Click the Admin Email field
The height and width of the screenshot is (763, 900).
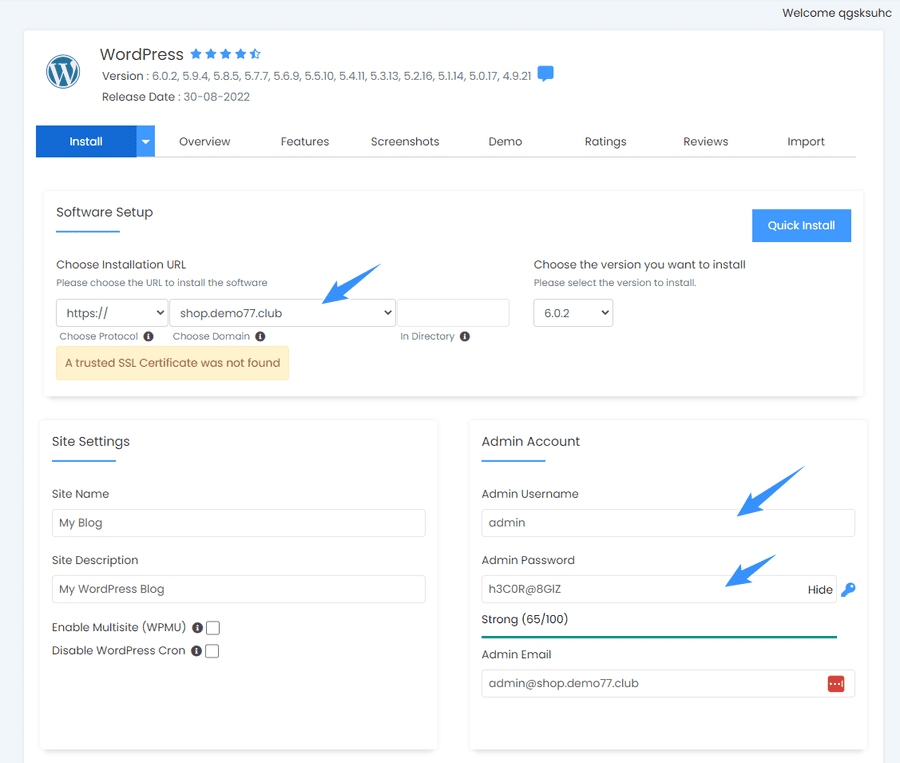(668, 684)
